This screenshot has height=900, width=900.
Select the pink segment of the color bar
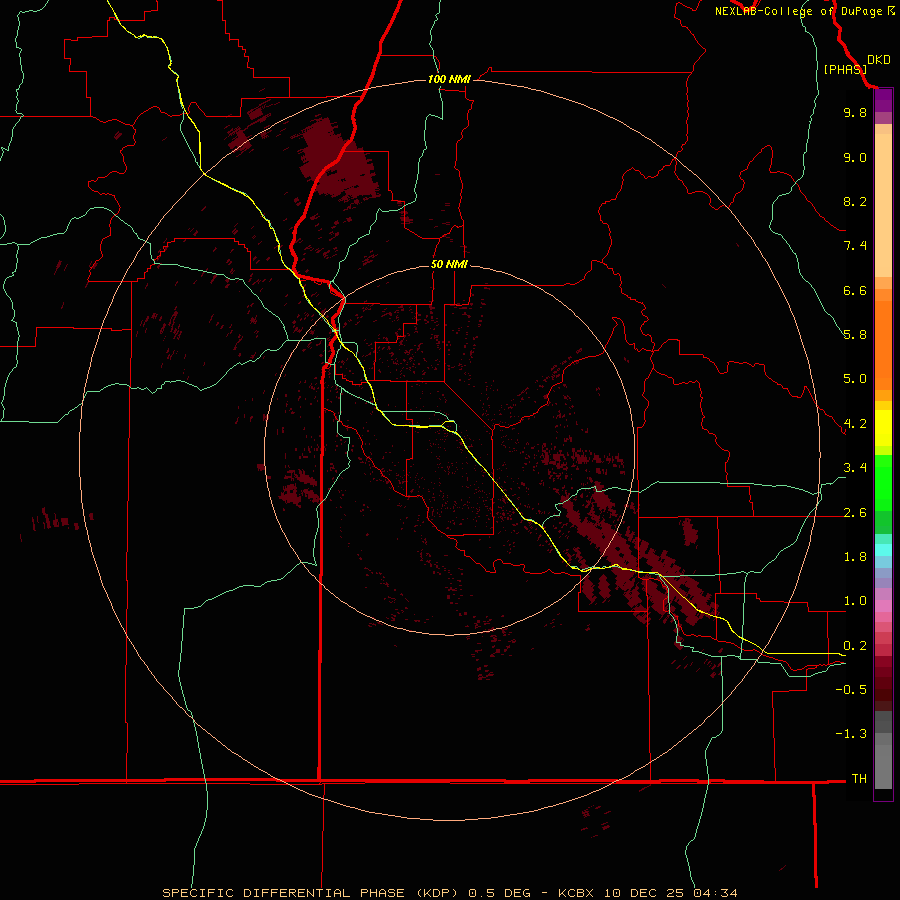tap(883, 605)
